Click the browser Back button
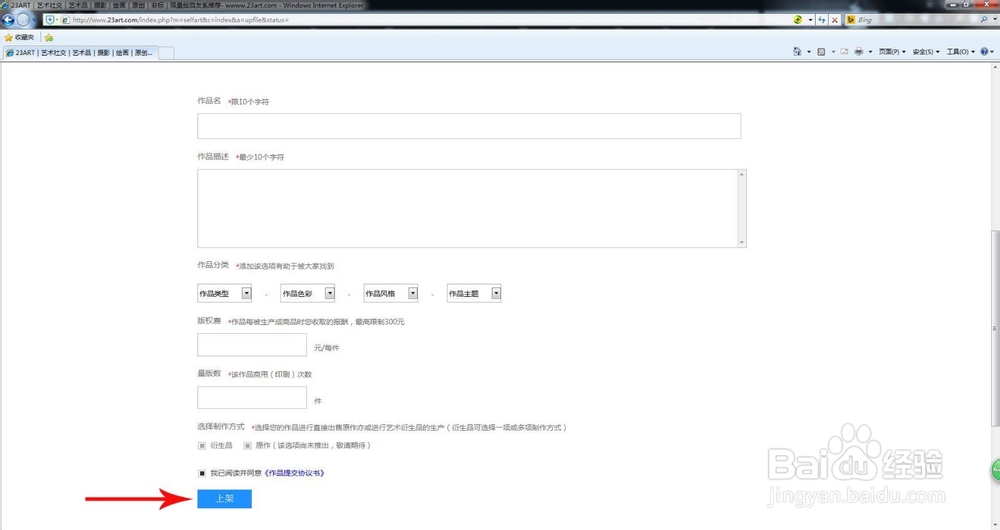1000x530 pixels. coord(8,20)
